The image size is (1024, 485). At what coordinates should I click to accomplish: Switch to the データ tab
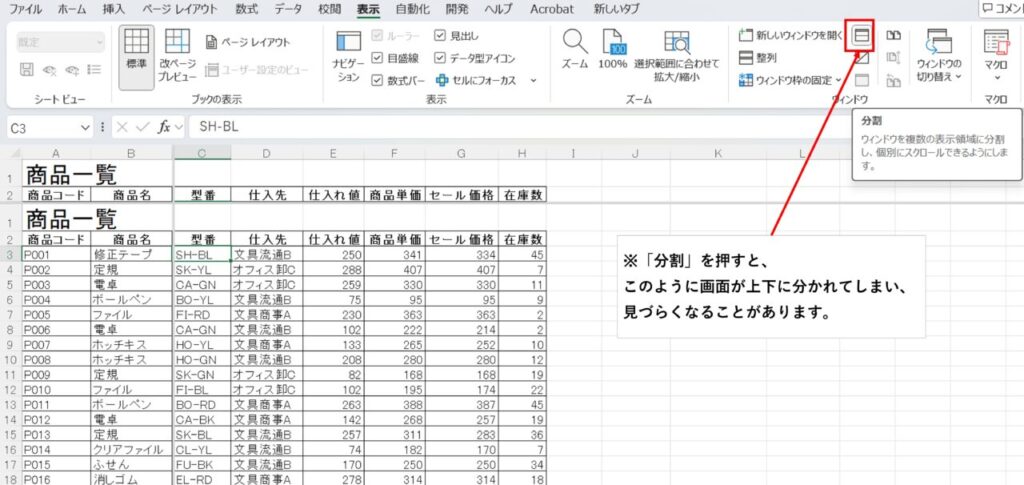(288, 9)
